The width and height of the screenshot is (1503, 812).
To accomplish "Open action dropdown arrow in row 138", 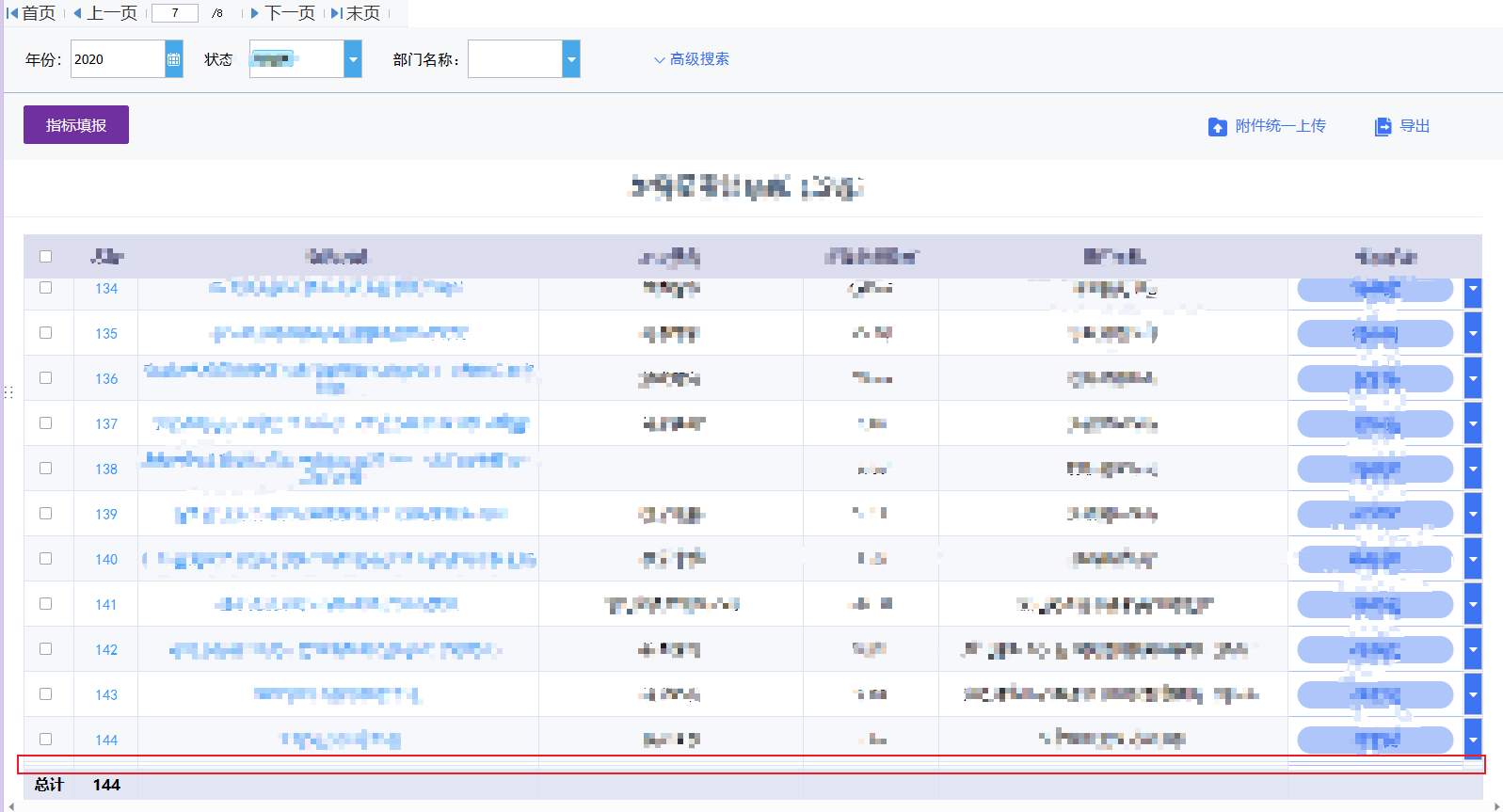I will pyautogui.click(x=1473, y=469).
